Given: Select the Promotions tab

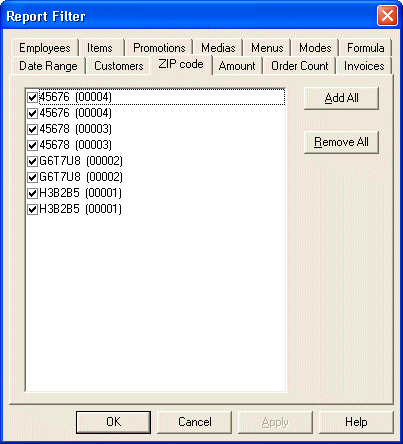Looking at the screenshot, I should [x=159, y=48].
